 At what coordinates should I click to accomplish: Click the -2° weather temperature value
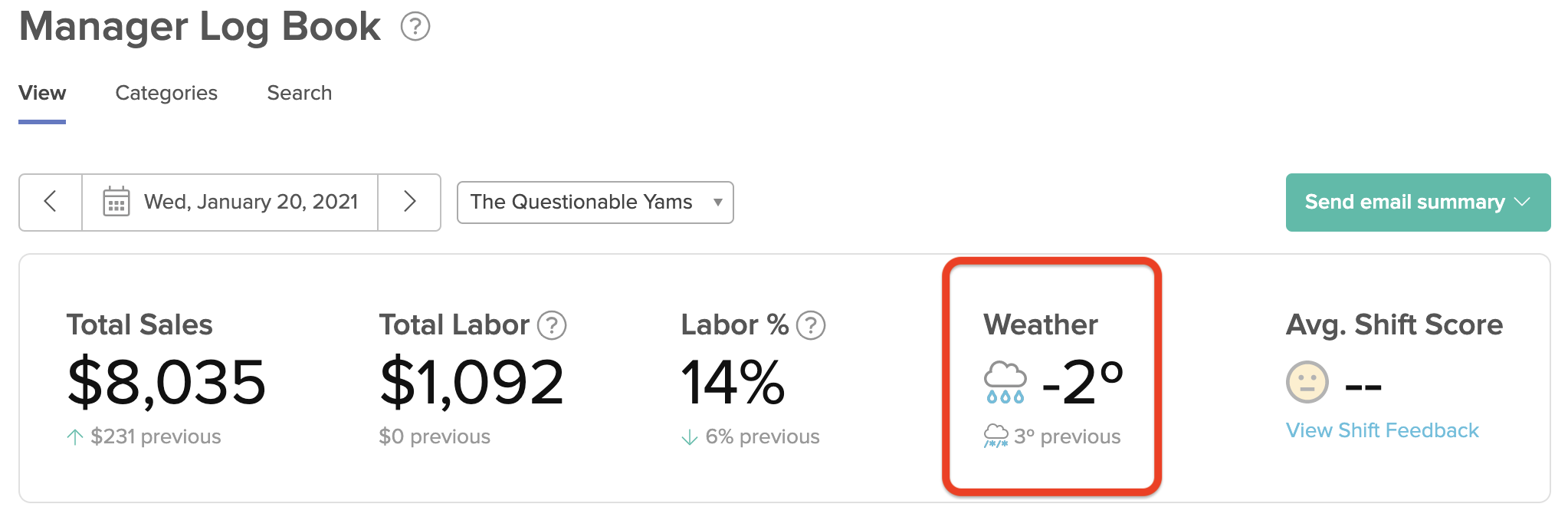click(x=1083, y=382)
